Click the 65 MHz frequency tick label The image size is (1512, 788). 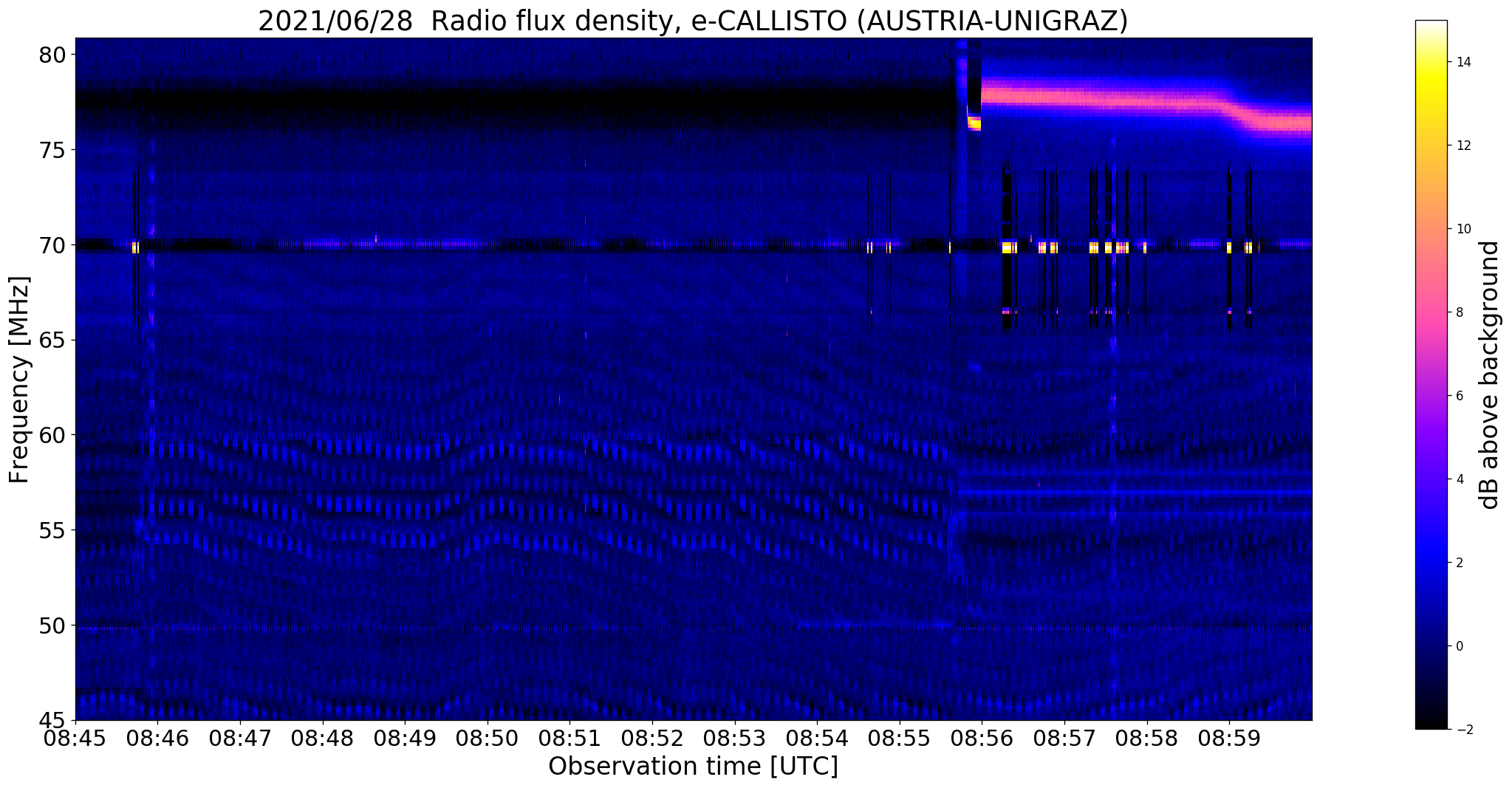(54, 340)
